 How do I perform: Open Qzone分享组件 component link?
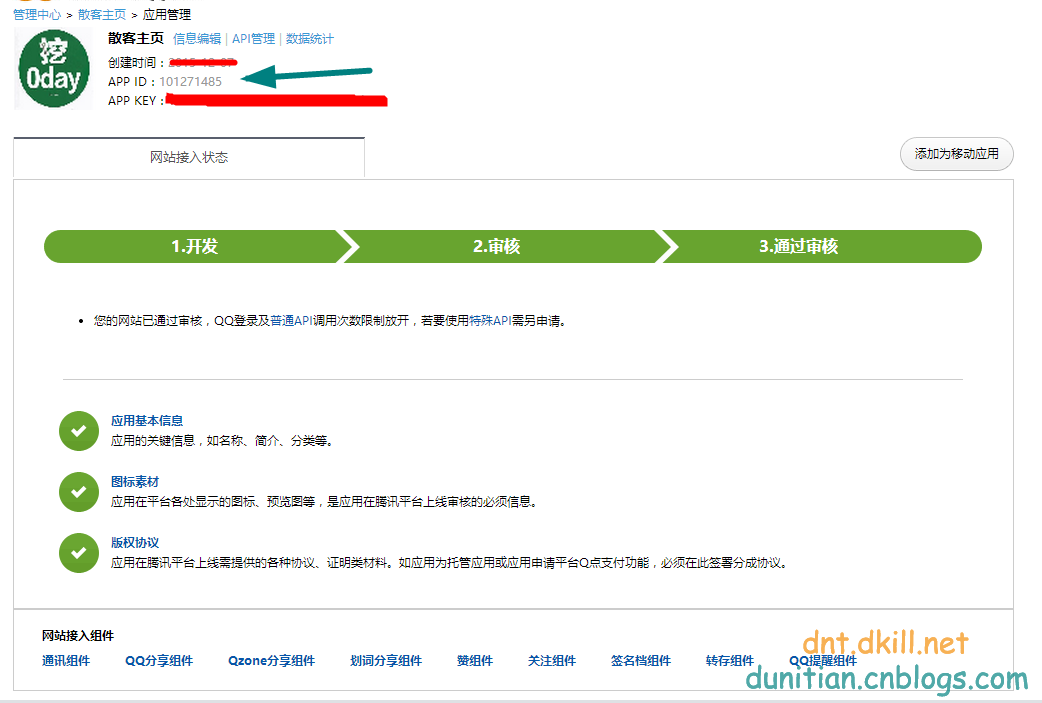(271, 660)
